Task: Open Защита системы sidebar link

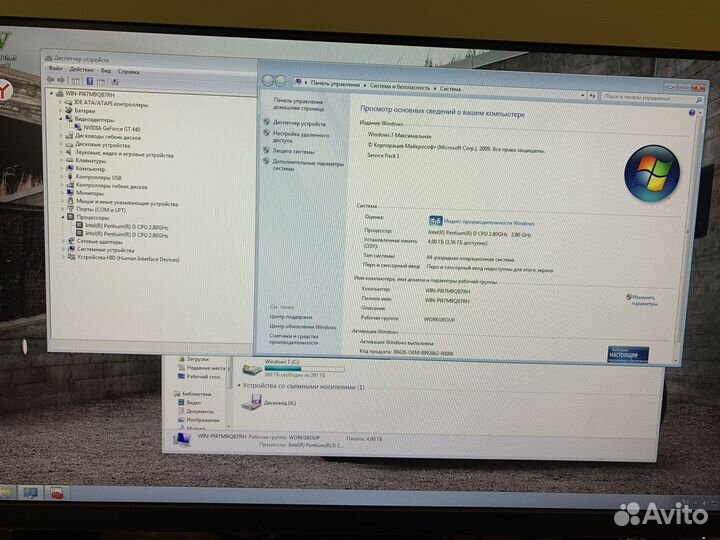Action: point(293,151)
